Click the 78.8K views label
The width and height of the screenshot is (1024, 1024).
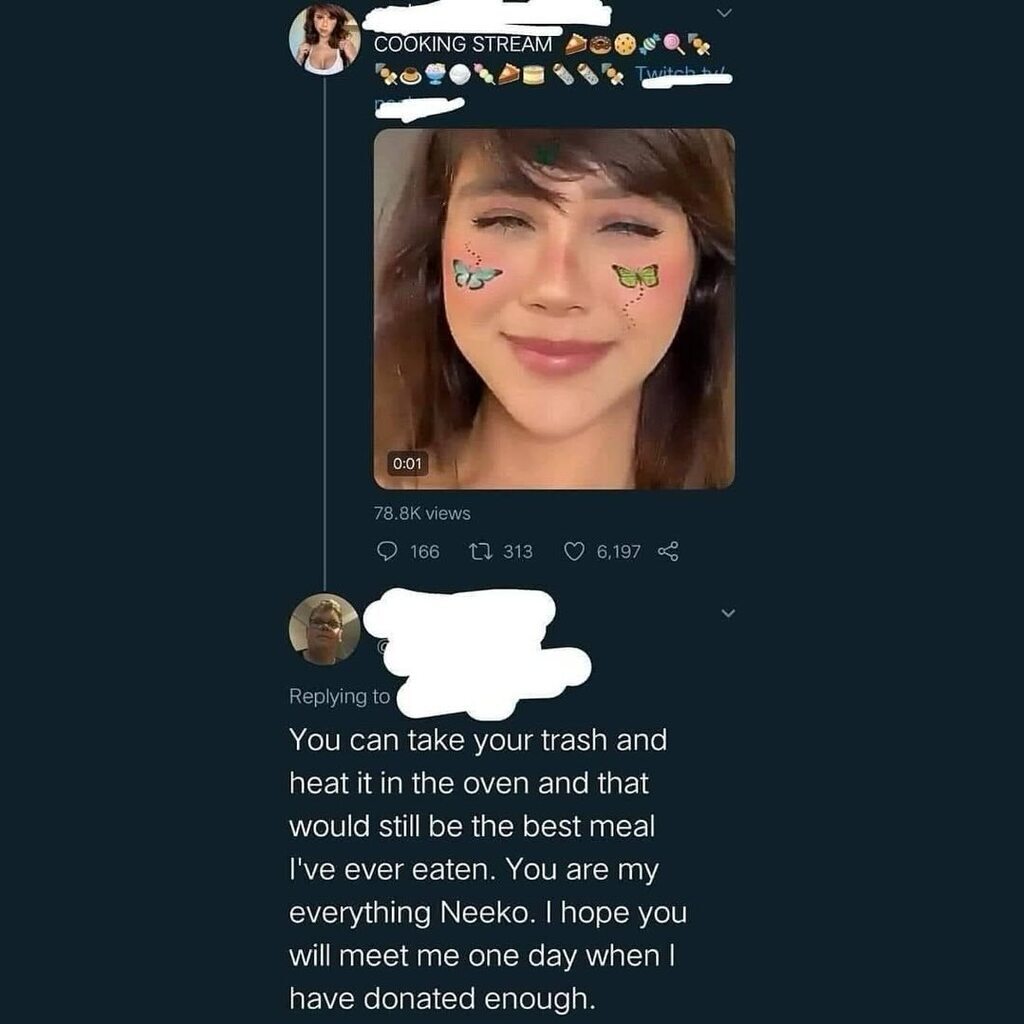[x=422, y=513]
